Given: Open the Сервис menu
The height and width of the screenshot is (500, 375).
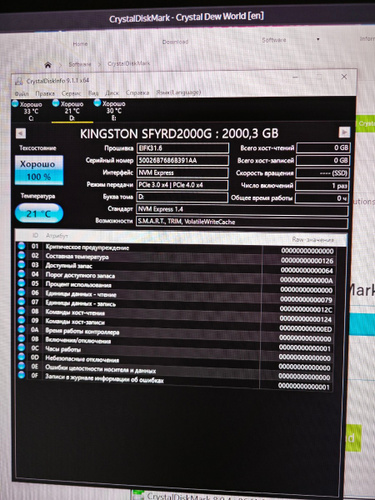Looking at the screenshot, I should coord(71,93).
